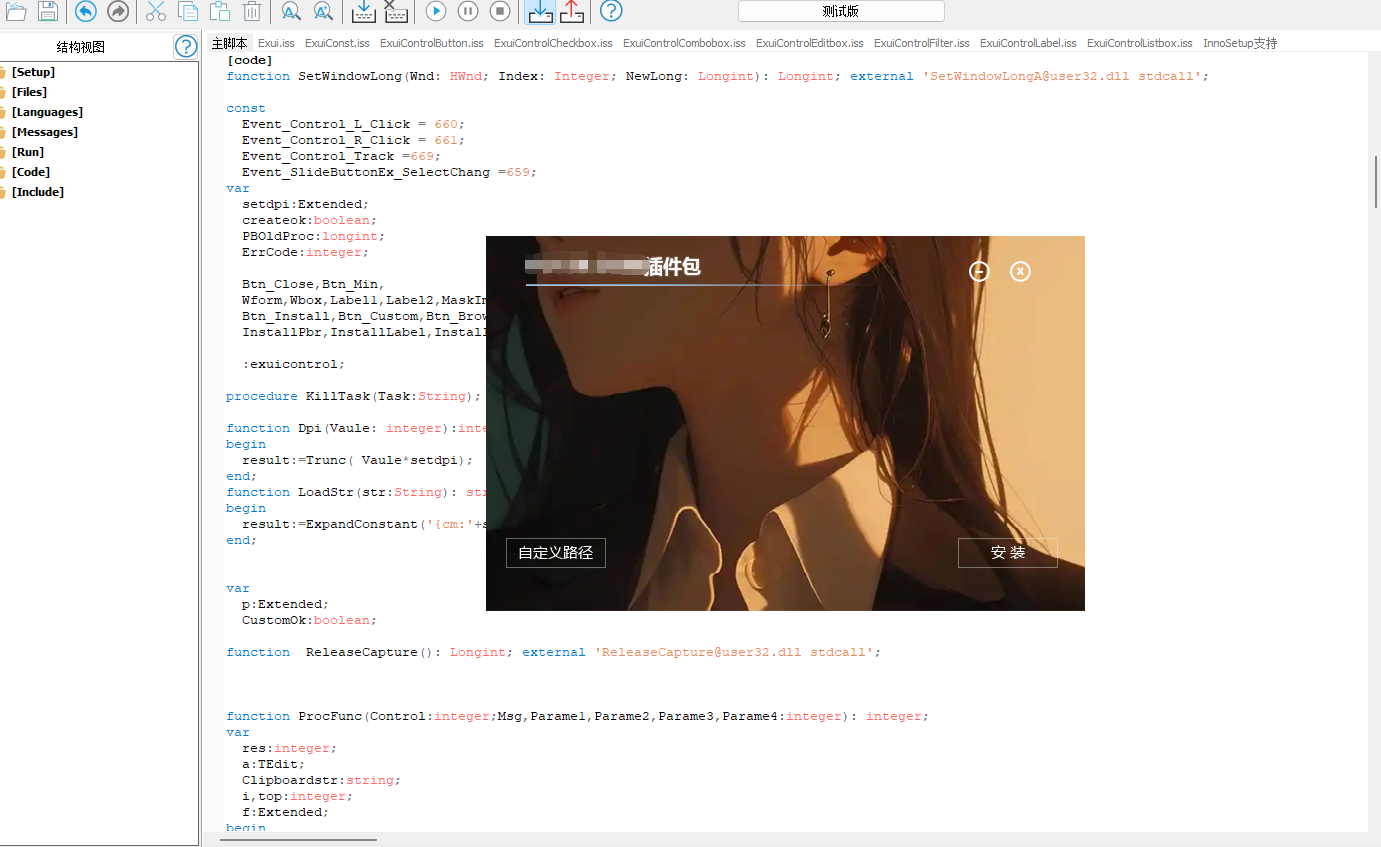Open the [Code] section in tree
This screenshot has height=847, width=1381.
click(30, 172)
